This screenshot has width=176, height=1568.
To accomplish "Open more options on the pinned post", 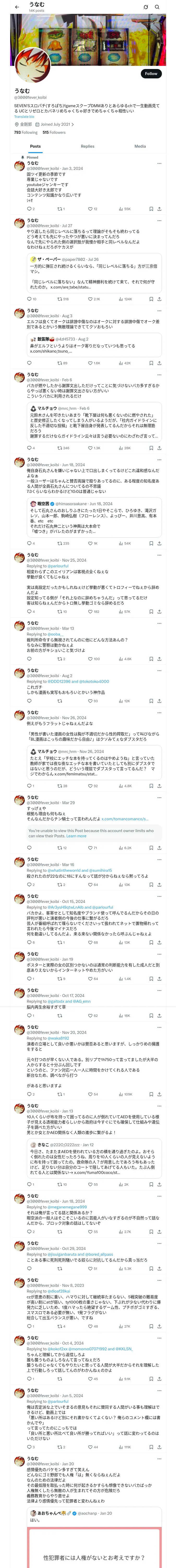I will pos(159,163).
